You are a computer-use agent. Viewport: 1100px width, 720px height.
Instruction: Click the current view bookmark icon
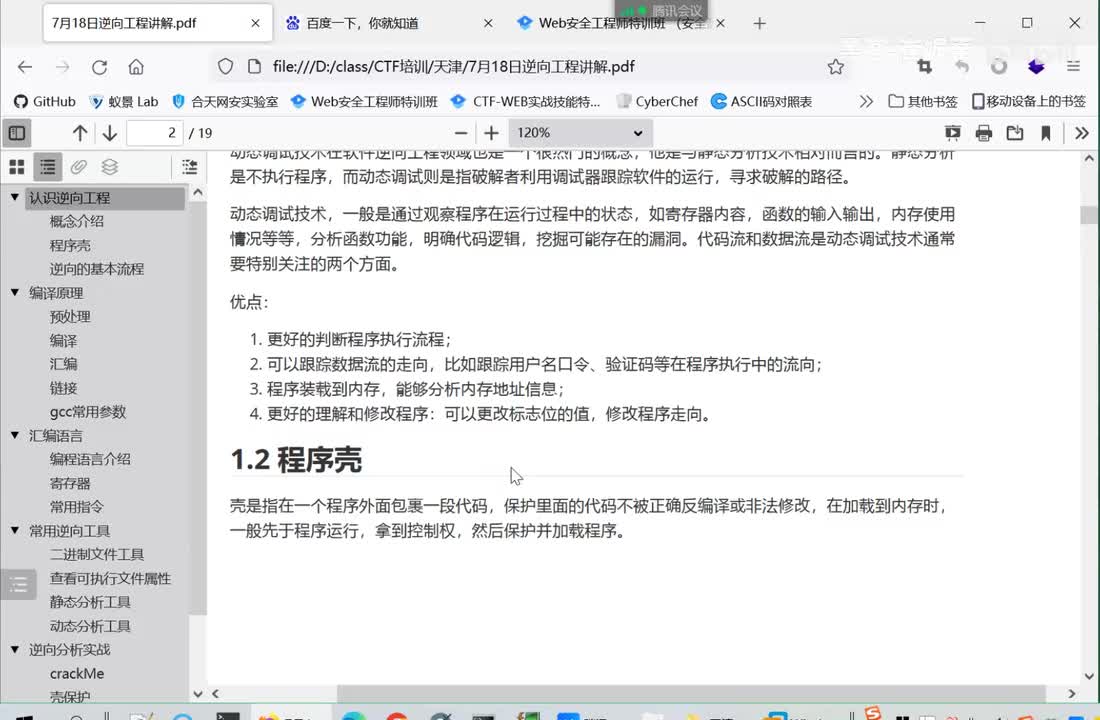(x=1046, y=133)
